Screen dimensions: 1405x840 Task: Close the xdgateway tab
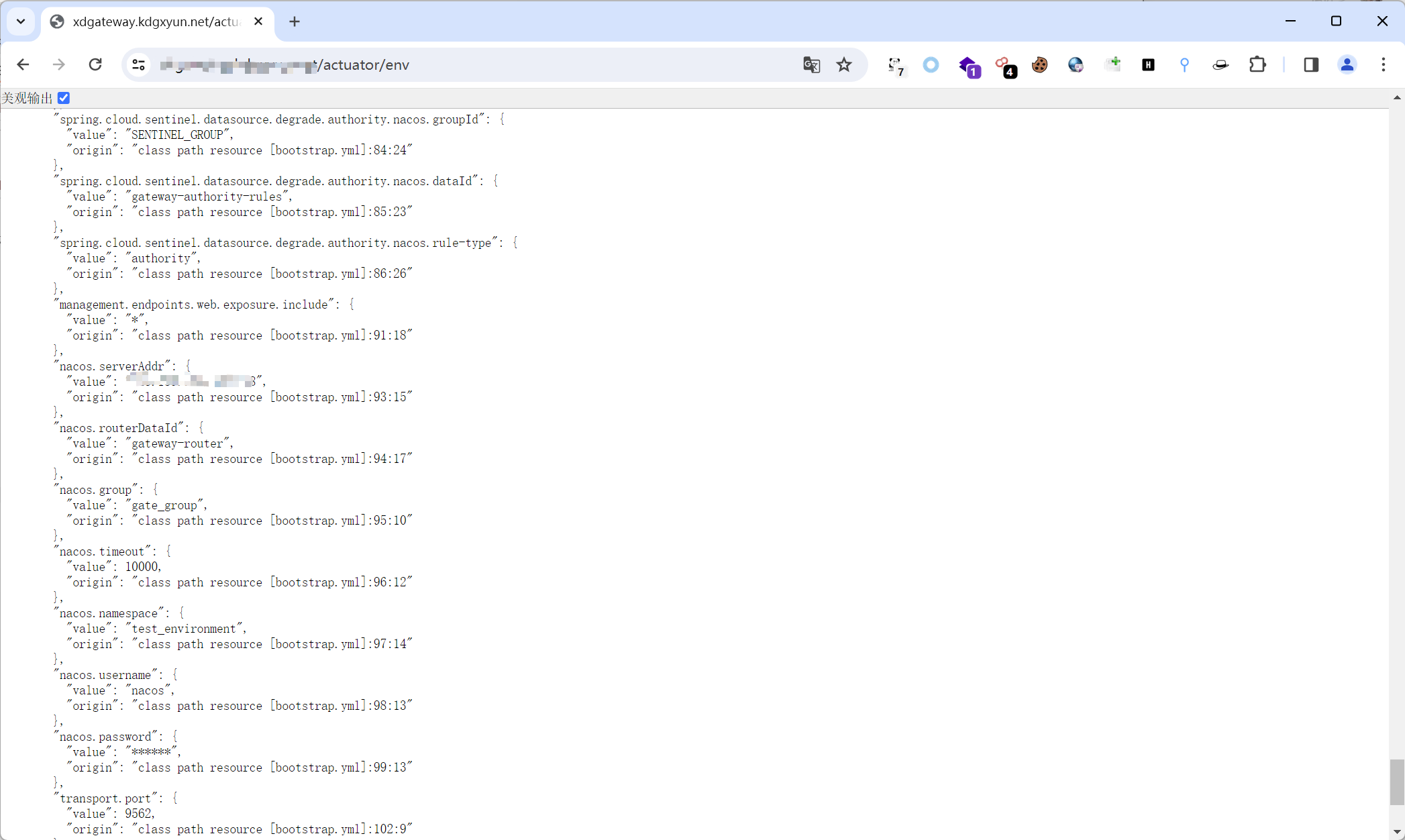point(258,21)
